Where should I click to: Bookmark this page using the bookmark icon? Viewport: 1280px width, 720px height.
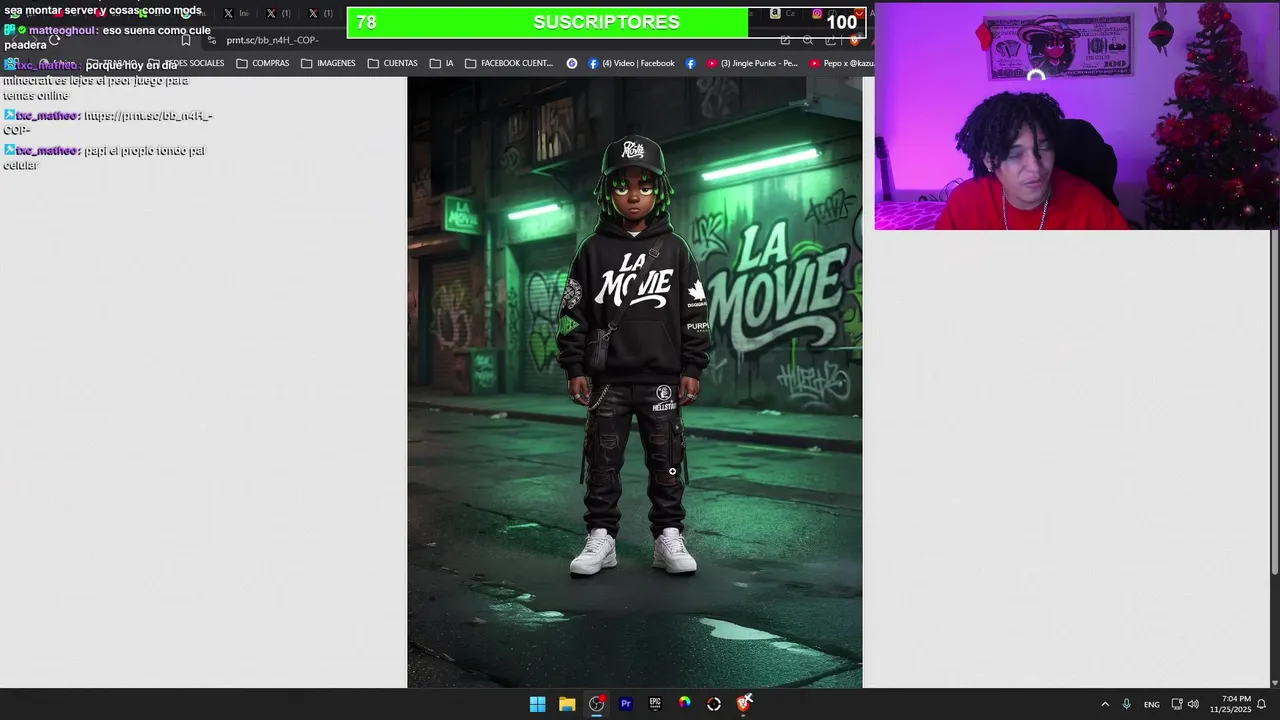[x=186, y=40]
